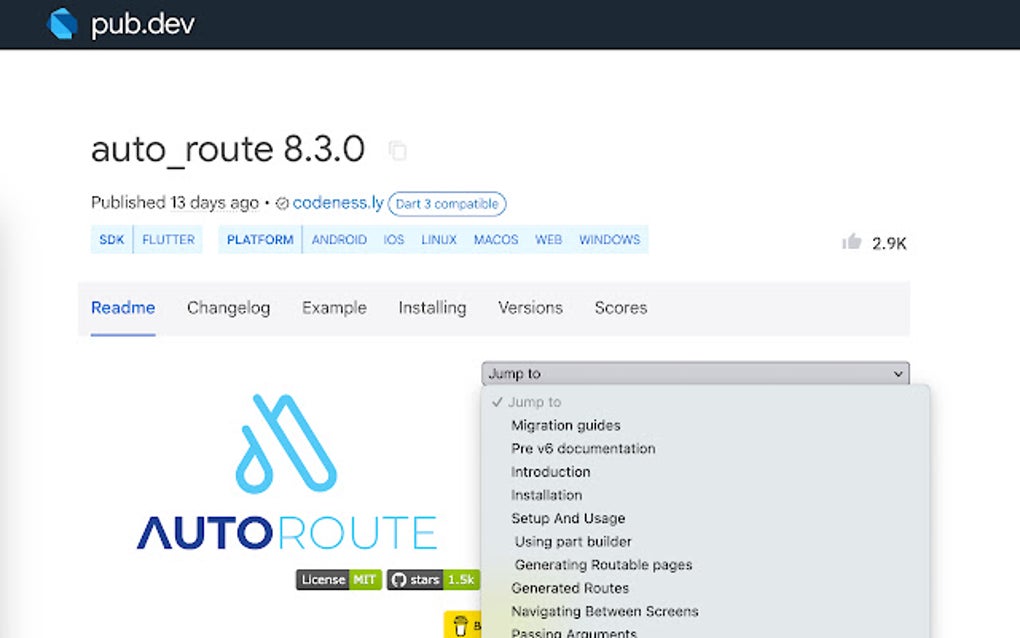Toggle the thumbs-up like for auto_route

coord(851,241)
